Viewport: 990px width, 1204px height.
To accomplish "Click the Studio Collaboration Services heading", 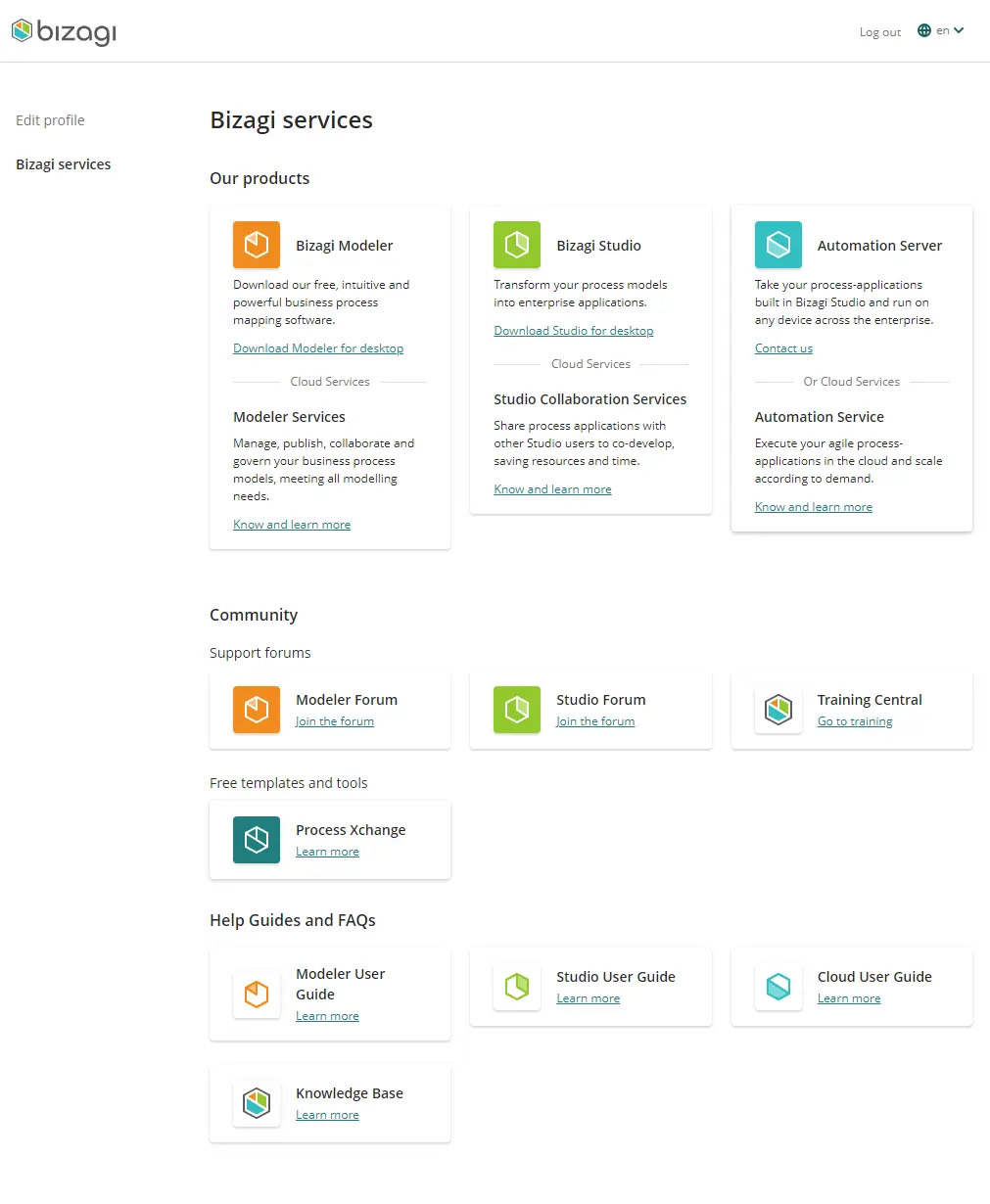I will click(x=590, y=399).
